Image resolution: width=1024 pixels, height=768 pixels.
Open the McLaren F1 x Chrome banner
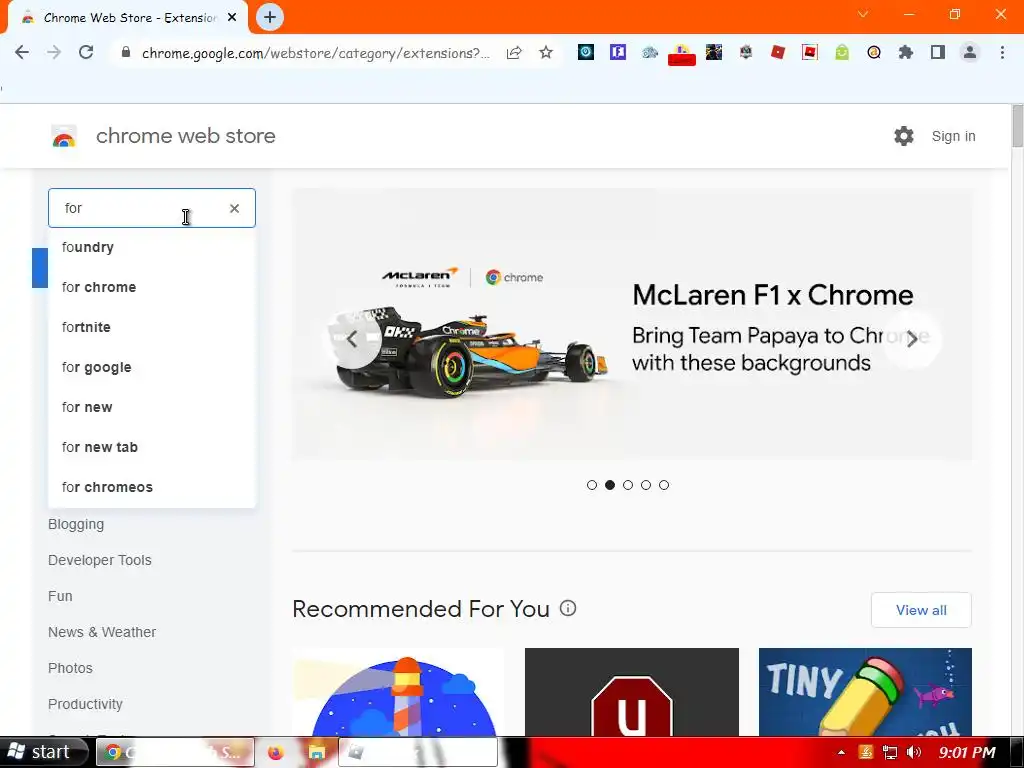[x=632, y=324]
